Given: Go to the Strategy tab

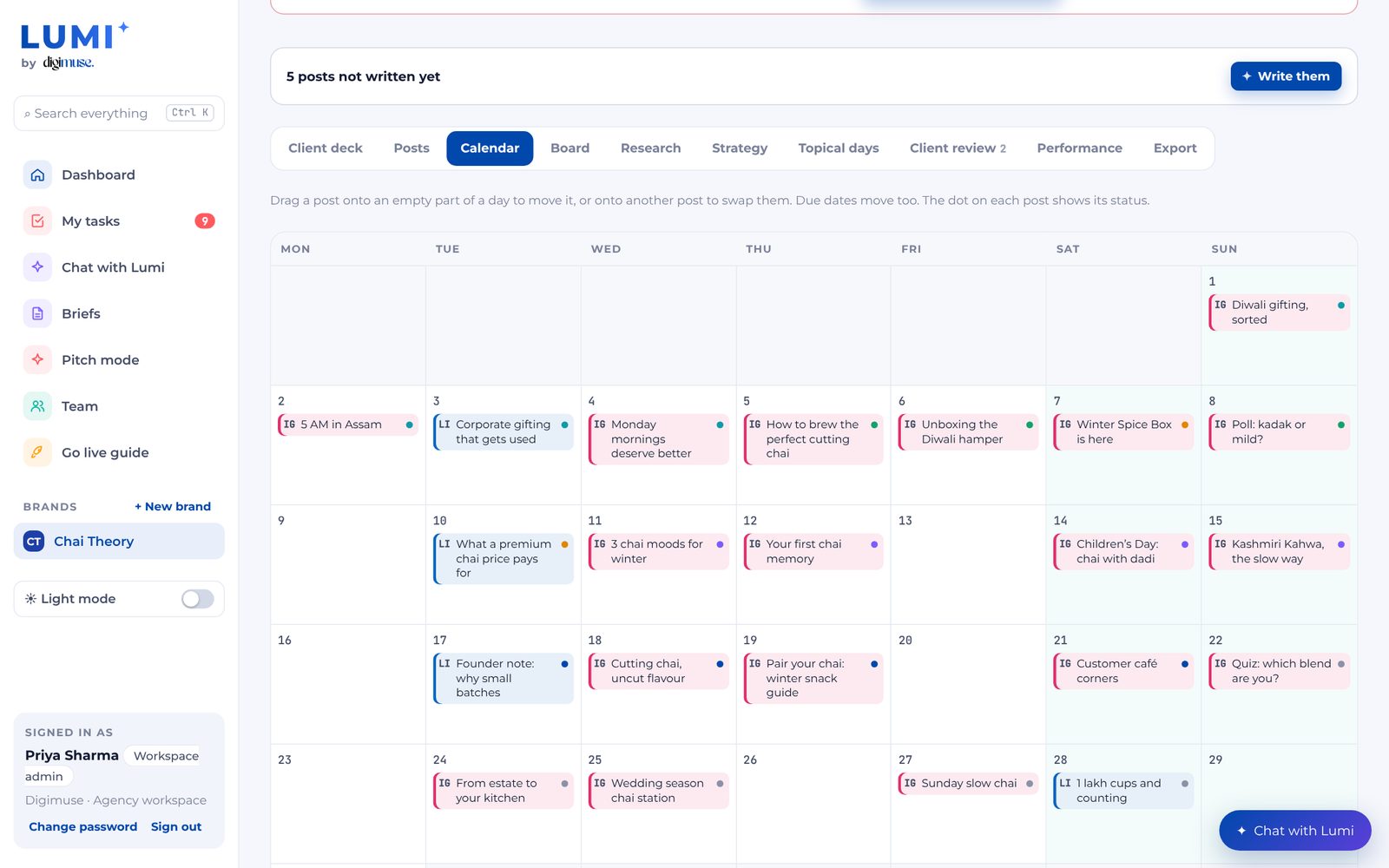Looking at the screenshot, I should [x=740, y=148].
